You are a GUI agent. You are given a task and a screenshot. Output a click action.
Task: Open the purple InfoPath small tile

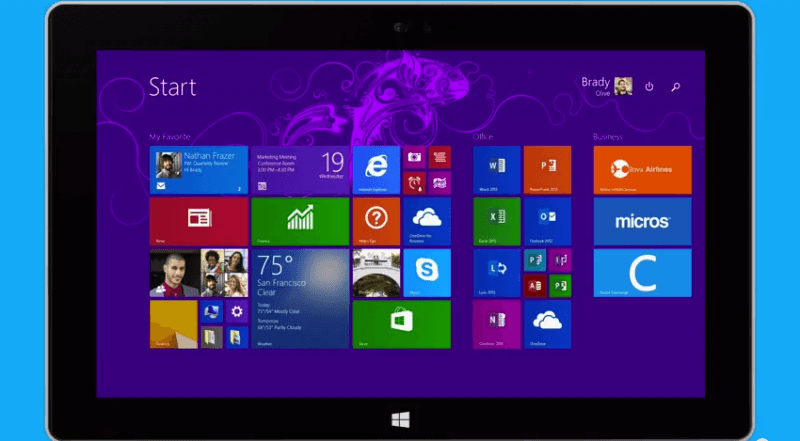560,260
